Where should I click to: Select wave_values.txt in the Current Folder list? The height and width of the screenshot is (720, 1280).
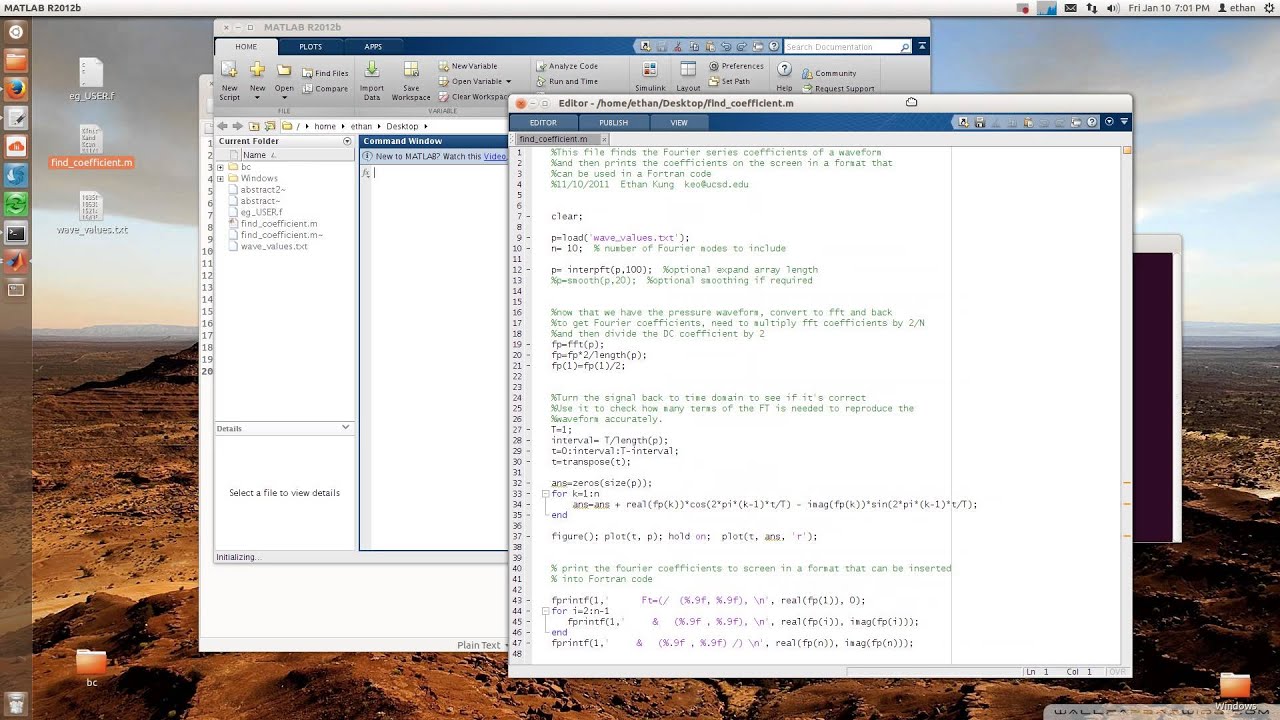[274, 246]
